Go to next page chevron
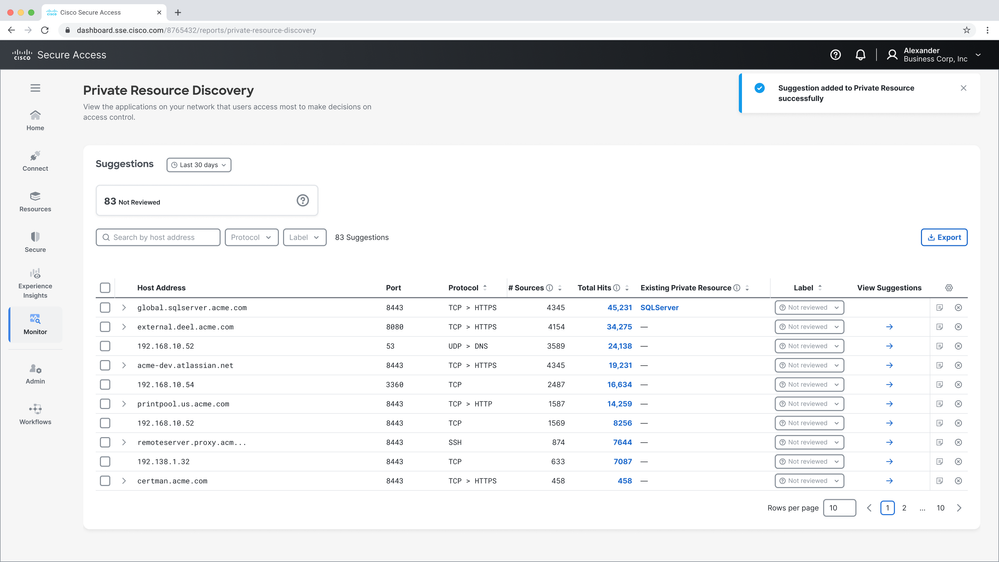 click(x=959, y=508)
